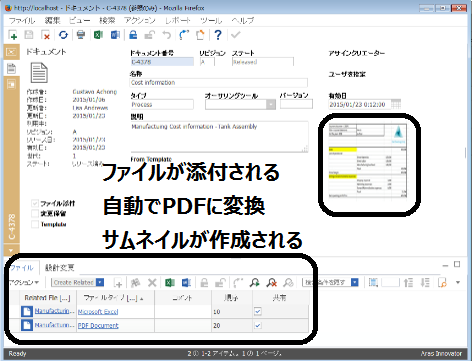Export files grid to Excel
The height and width of the screenshot is (361, 472).
point(170,283)
